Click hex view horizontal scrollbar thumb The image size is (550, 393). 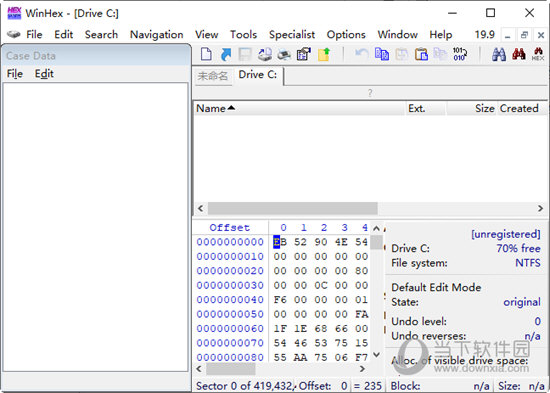tap(231, 369)
